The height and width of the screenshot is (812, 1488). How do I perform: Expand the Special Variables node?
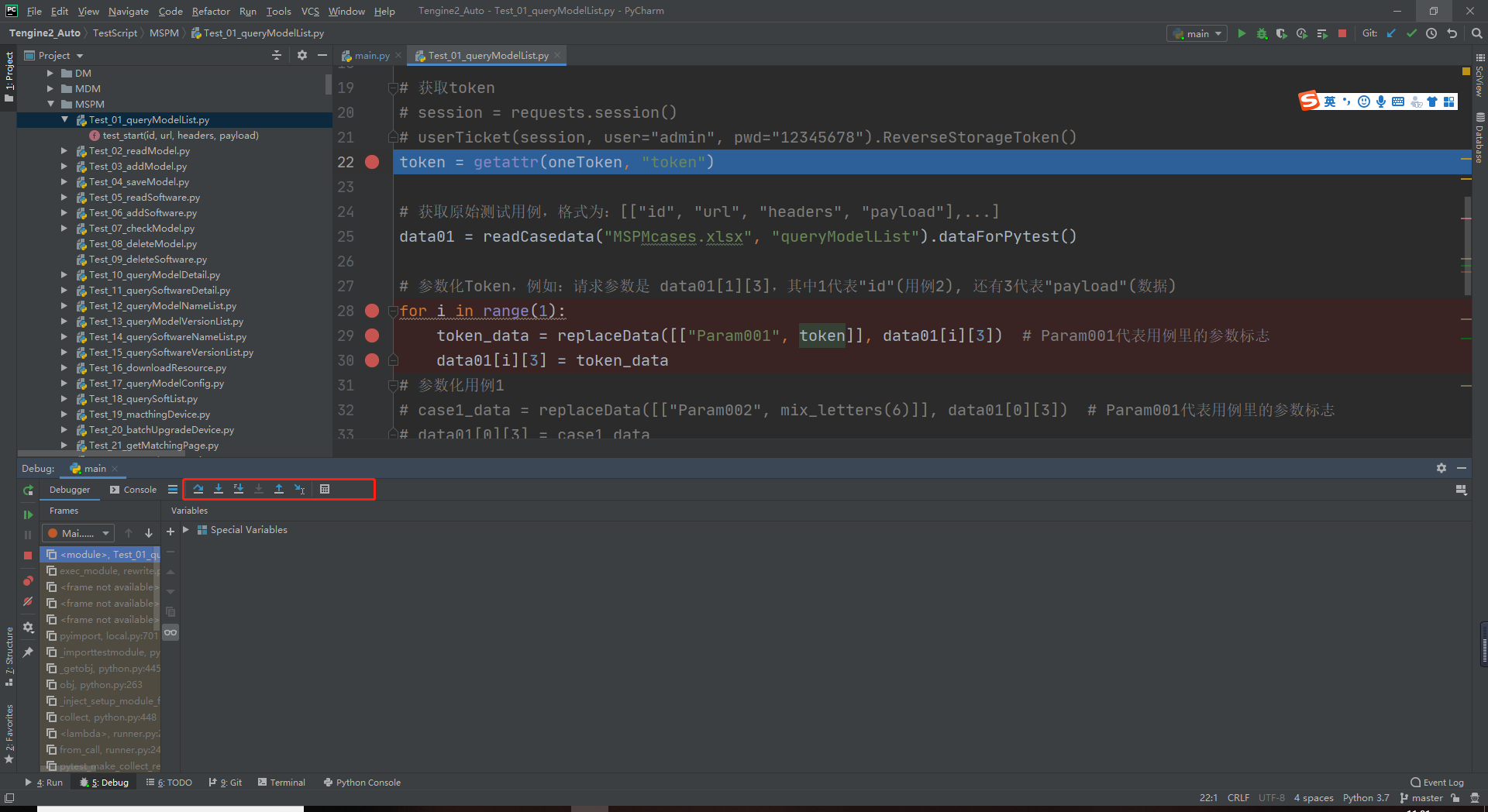[x=186, y=530]
